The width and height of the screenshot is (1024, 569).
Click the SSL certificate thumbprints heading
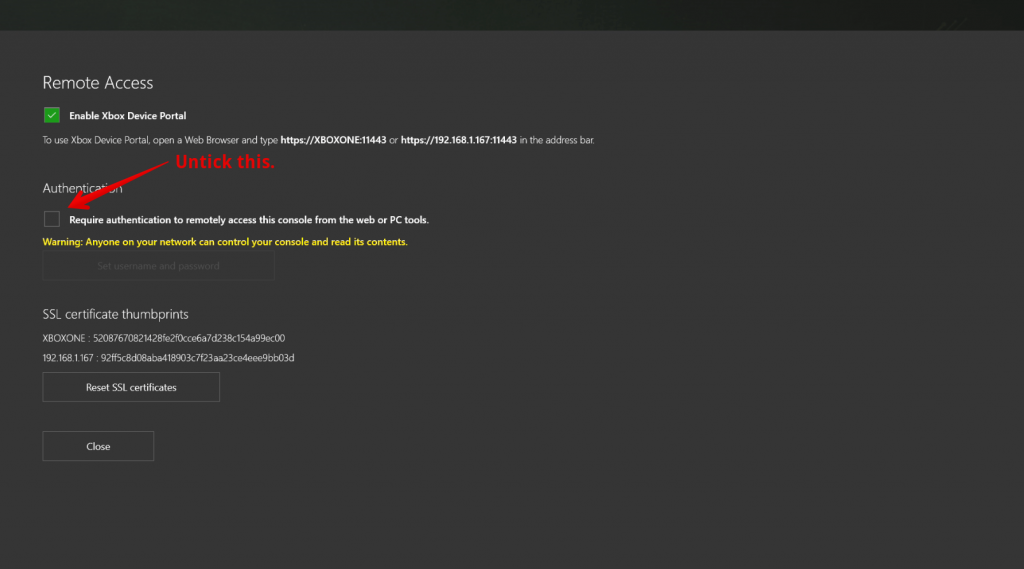116,314
